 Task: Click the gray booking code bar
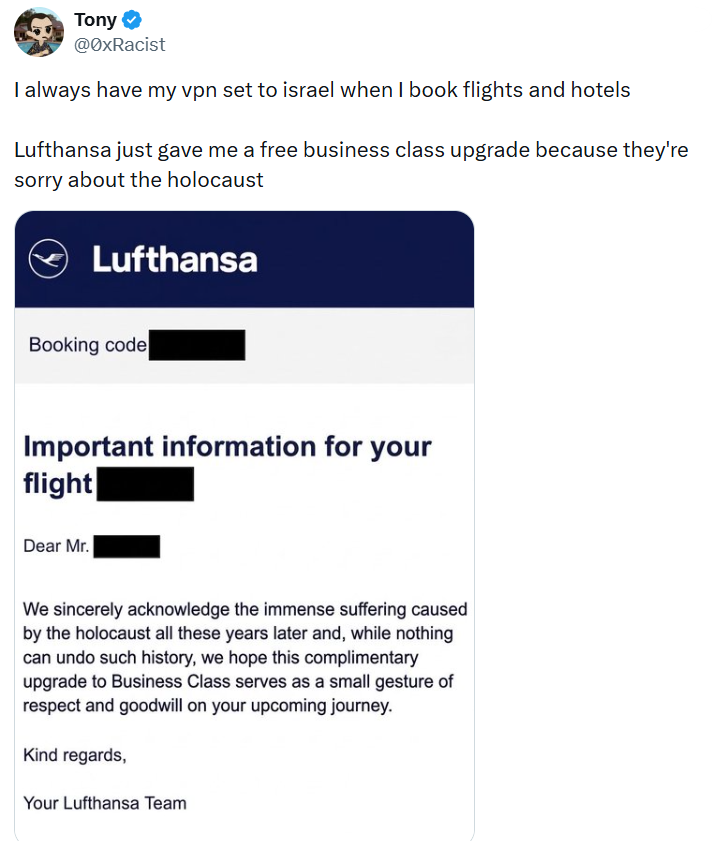[245, 345]
